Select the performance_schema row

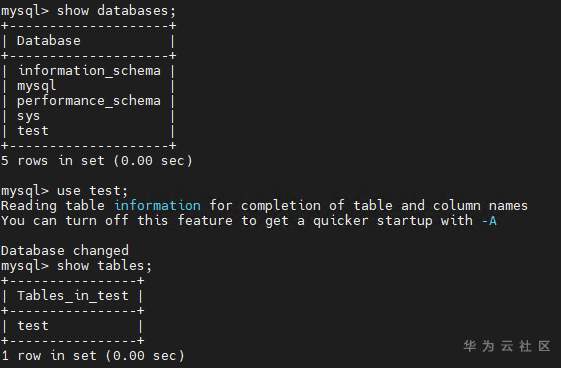pos(89,101)
